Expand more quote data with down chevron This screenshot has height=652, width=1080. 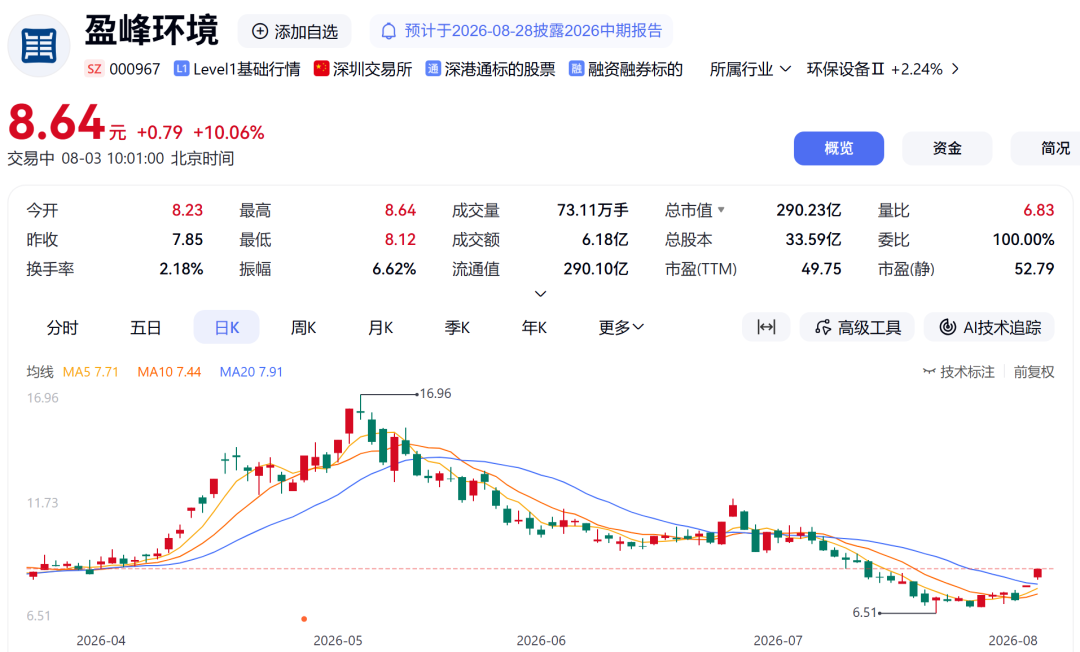coord(541,294)
